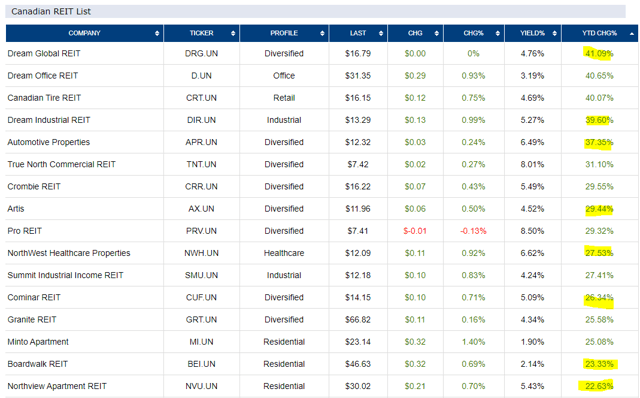Open the Dream Global REIT company link
640x398 pixels.
click(x=44, y=53)
